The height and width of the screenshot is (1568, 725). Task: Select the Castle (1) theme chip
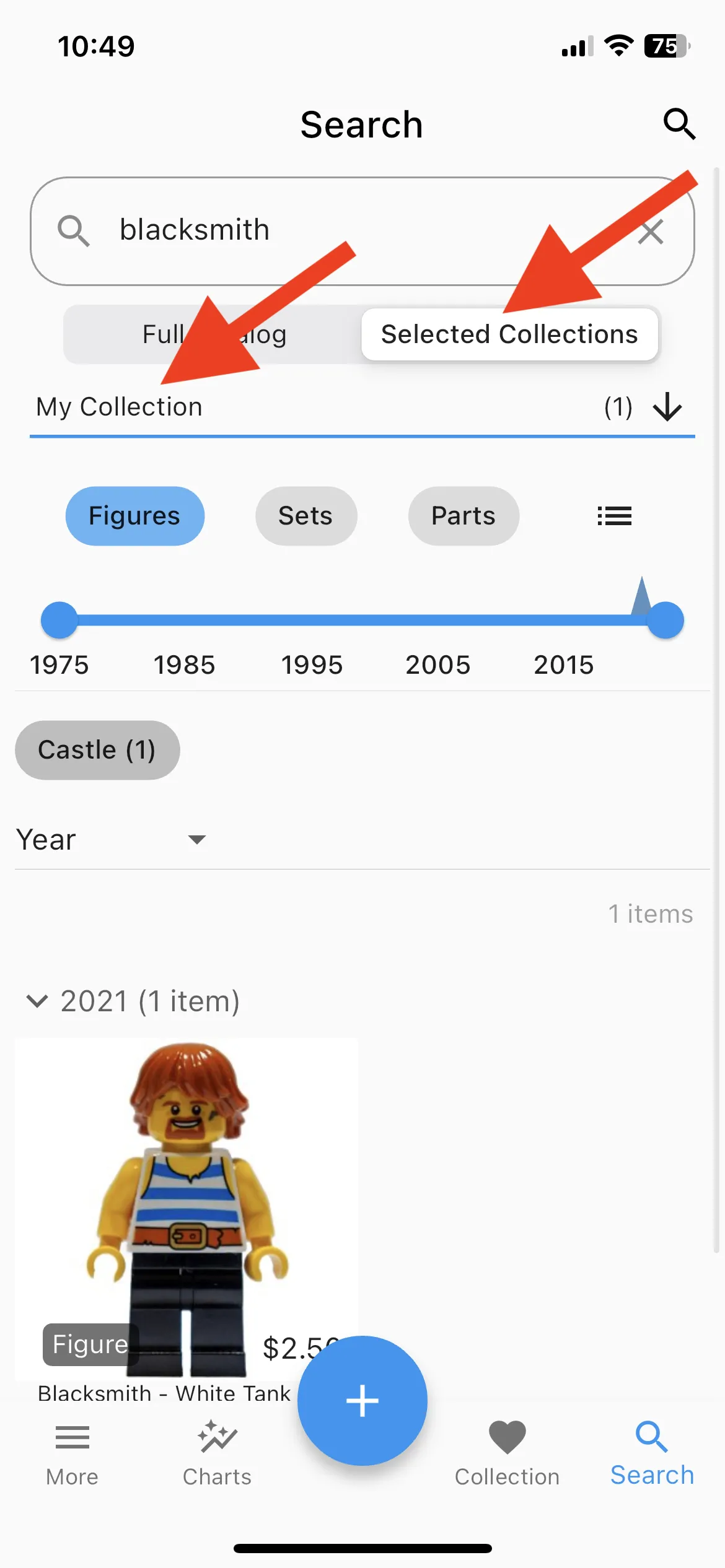click(x=97, y=750)
